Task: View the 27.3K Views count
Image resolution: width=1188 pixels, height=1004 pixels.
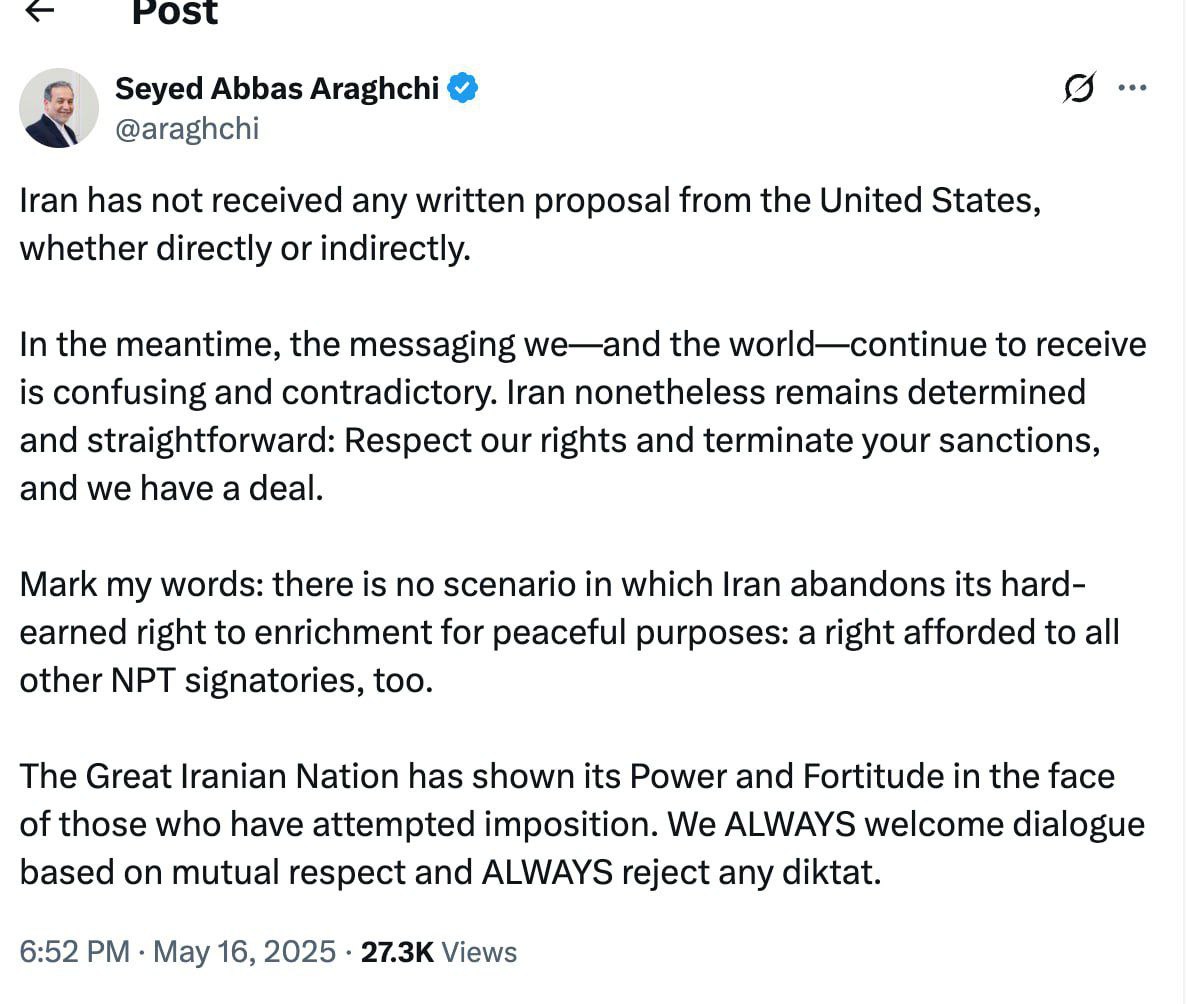Action: click(438, 952)
